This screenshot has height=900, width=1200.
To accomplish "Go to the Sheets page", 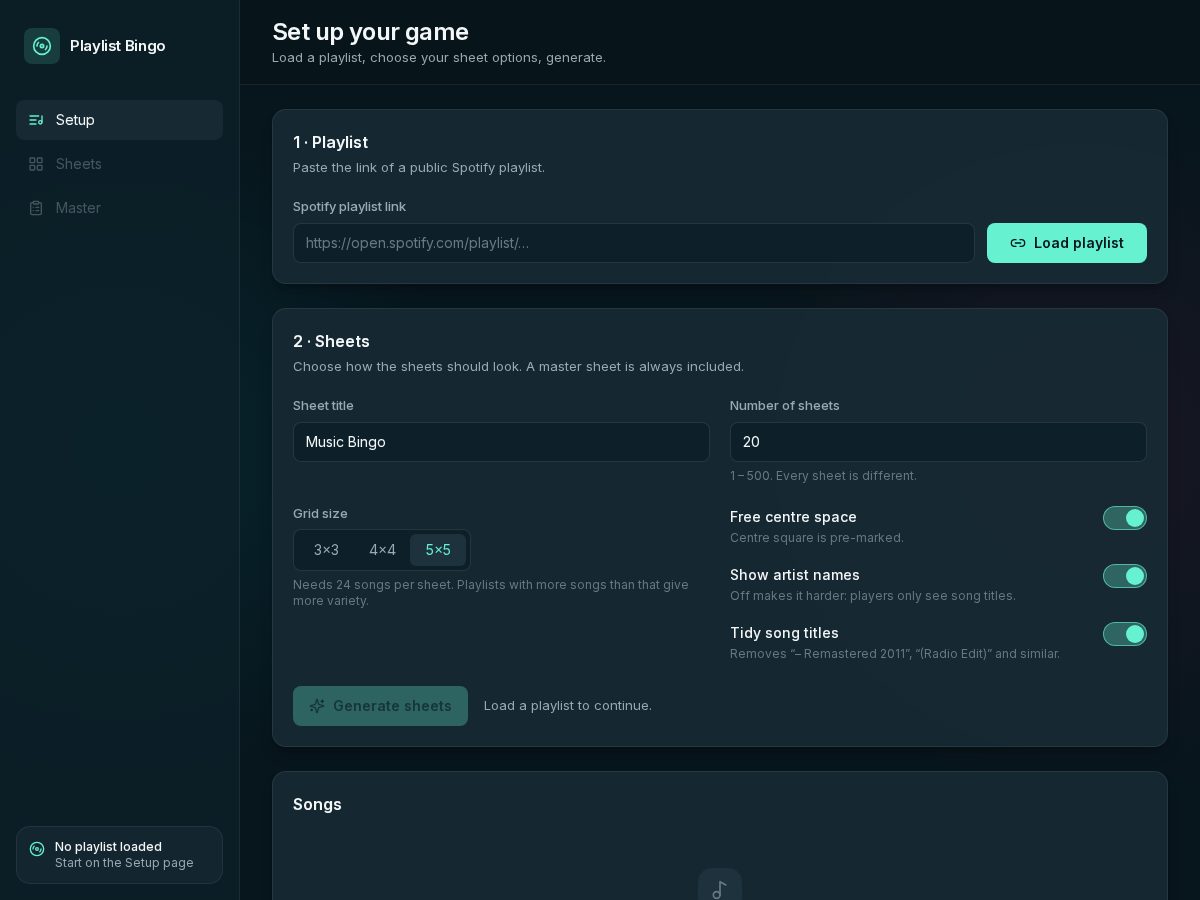I will tap(119, 164).
